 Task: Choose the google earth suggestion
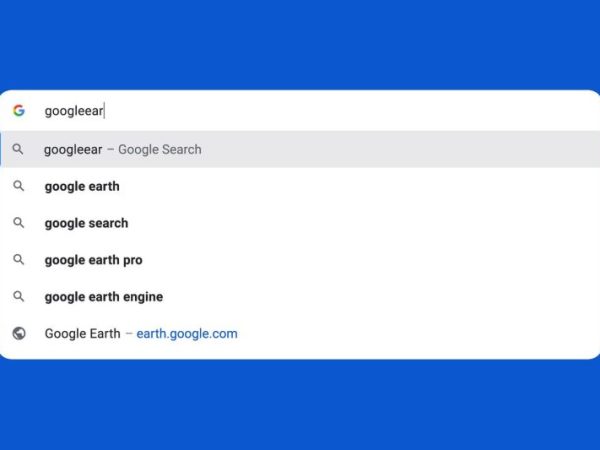pos(82,186)
